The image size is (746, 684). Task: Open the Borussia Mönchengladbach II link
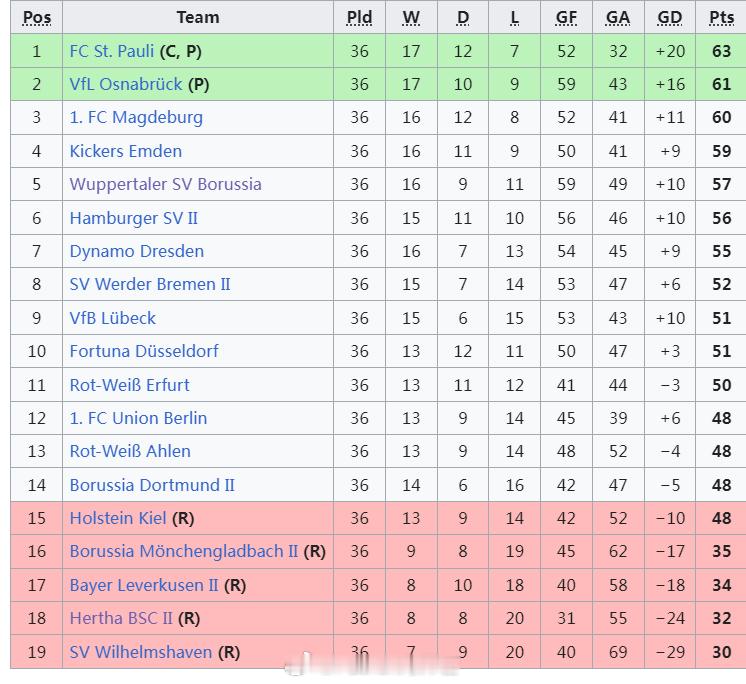coord(184,552)
